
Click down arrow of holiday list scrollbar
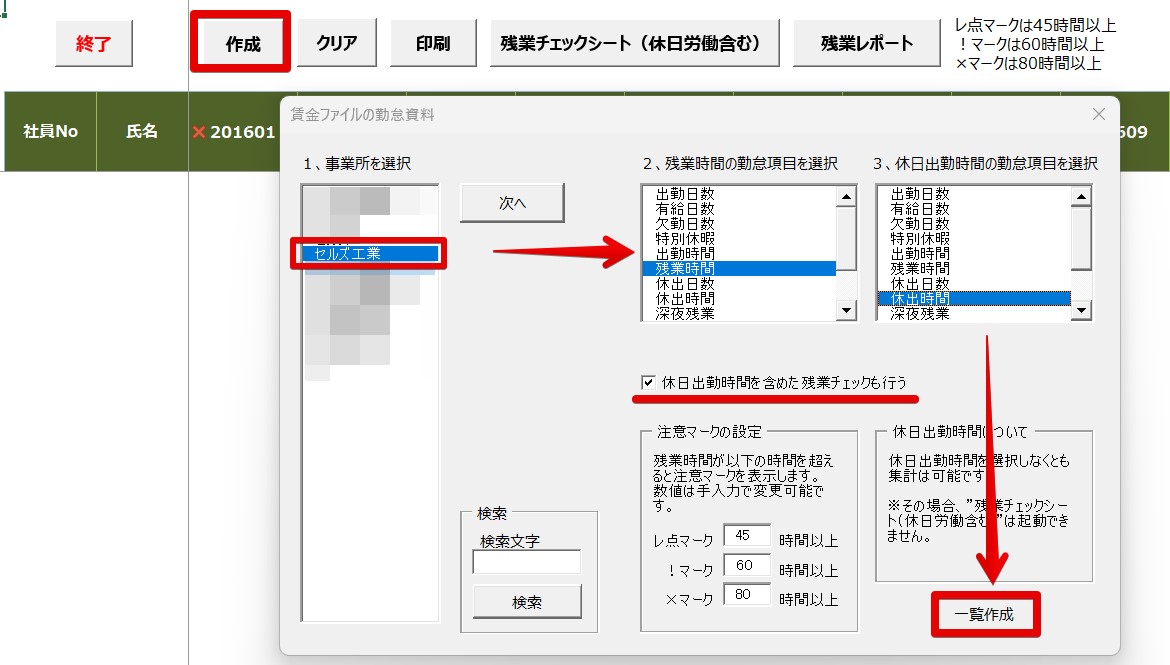coord(1081,310)
